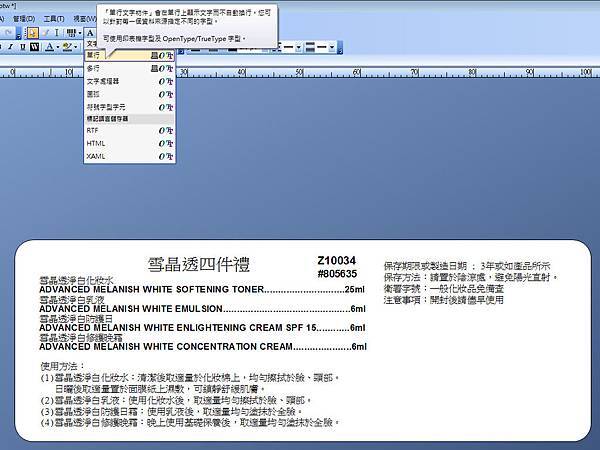The height and width of the screenshot is (450, 600).
Task: Click the A text tool button
Action: pyautogui.click(x=90, y=33)
